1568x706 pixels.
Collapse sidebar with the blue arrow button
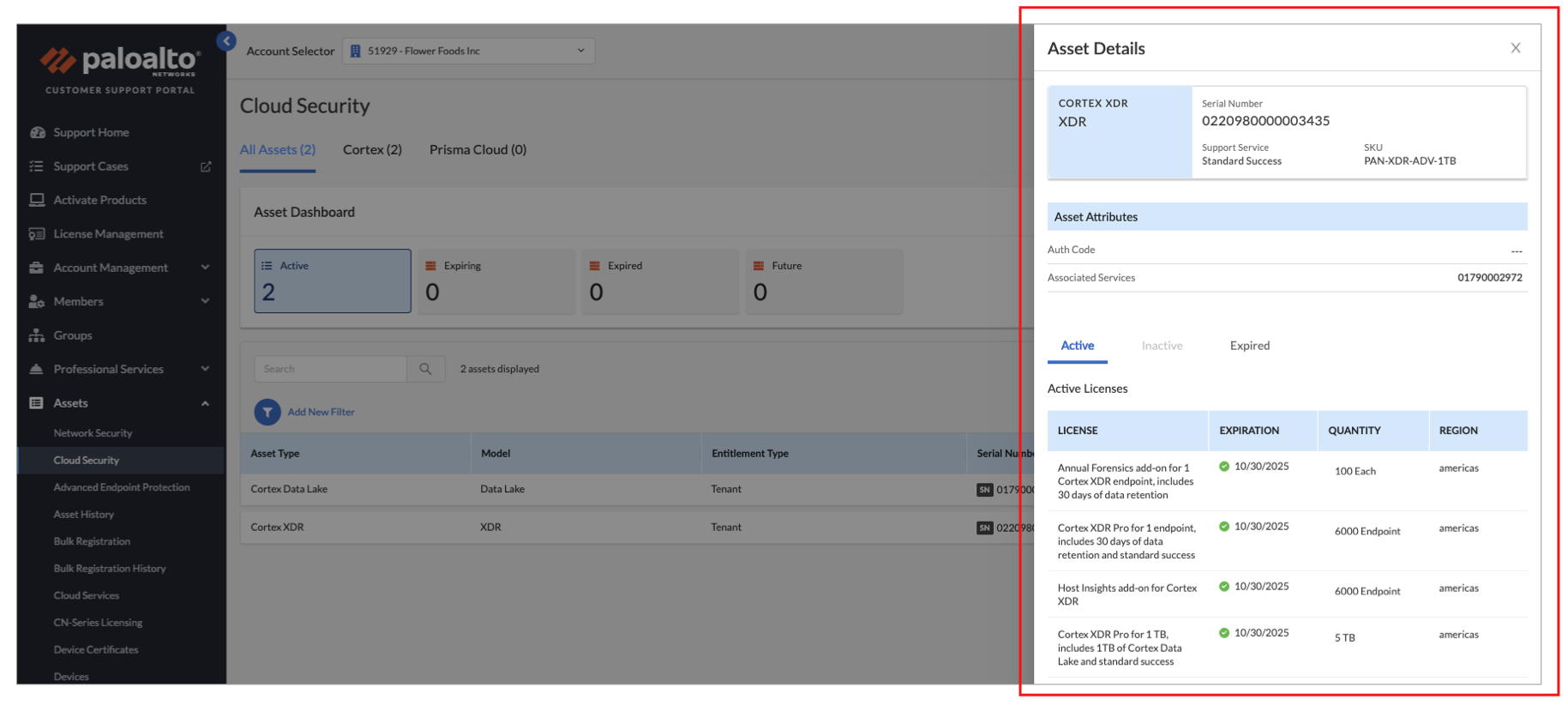pos(226,40)
